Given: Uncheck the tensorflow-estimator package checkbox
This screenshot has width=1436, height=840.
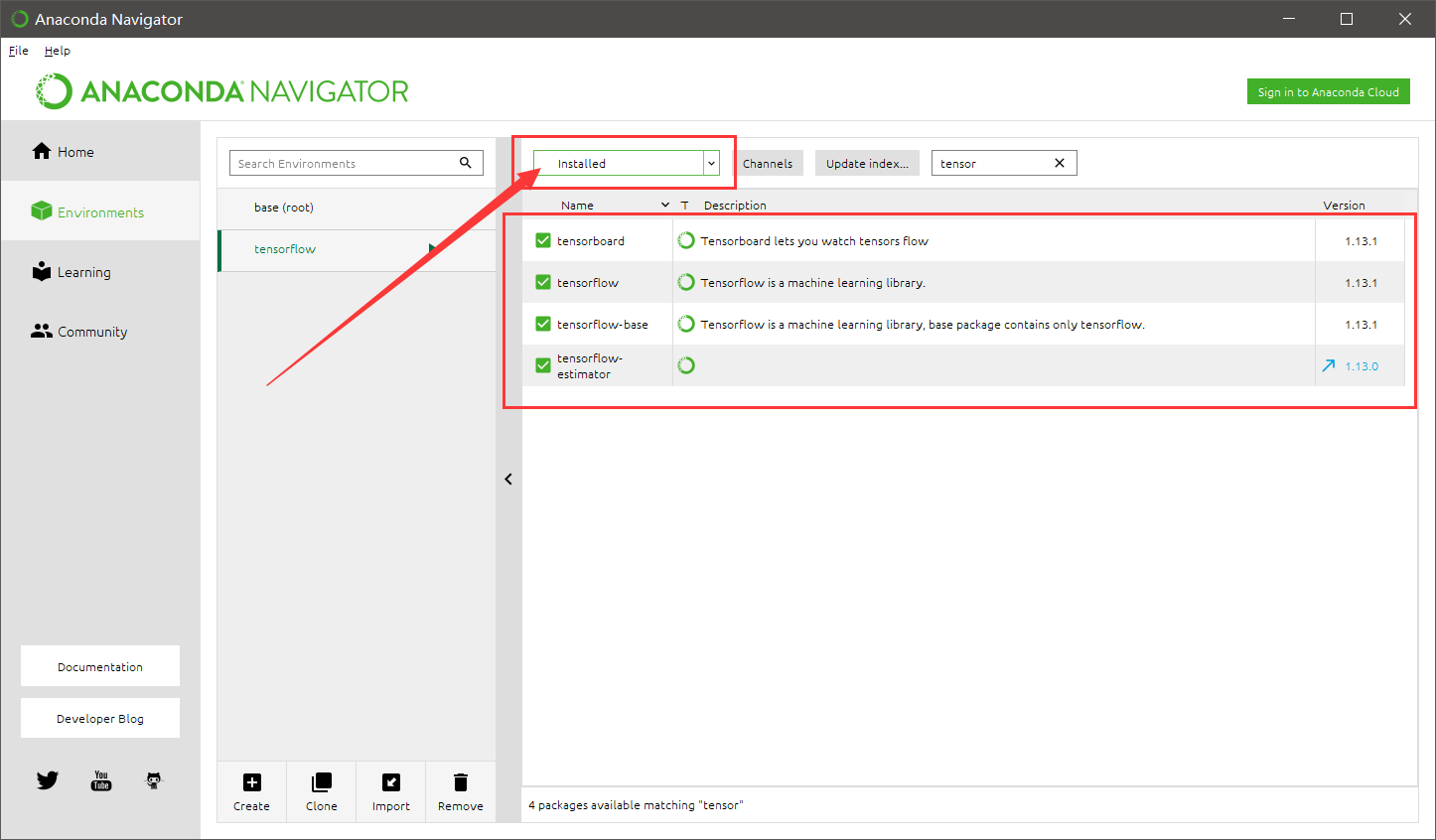Looking at the screenshot, I should 543,365.
